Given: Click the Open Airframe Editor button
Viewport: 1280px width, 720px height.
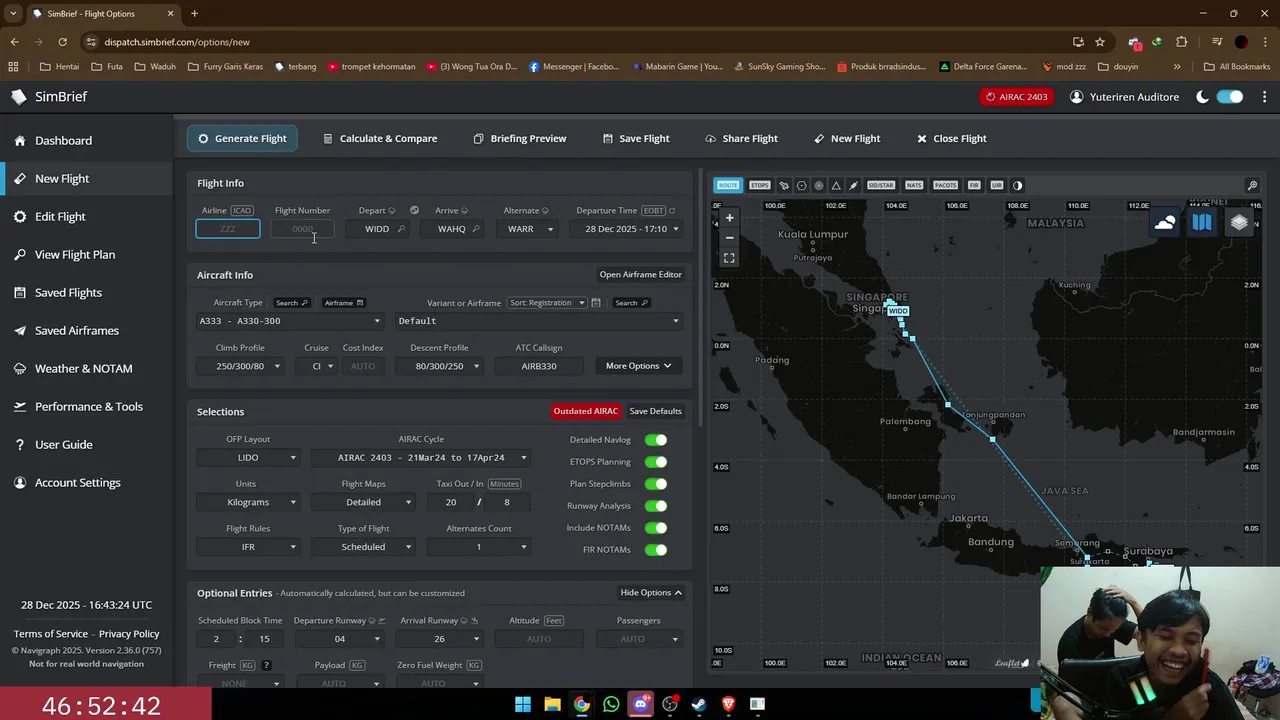Looking at the screenshot, I should pyautogui.click(x=640, y=275).
